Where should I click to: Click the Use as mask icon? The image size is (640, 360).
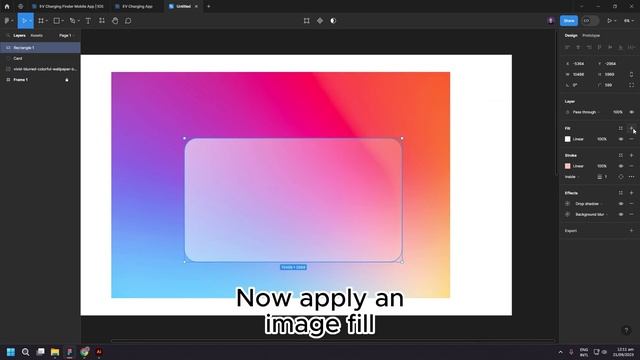click(x=333, y=21)
